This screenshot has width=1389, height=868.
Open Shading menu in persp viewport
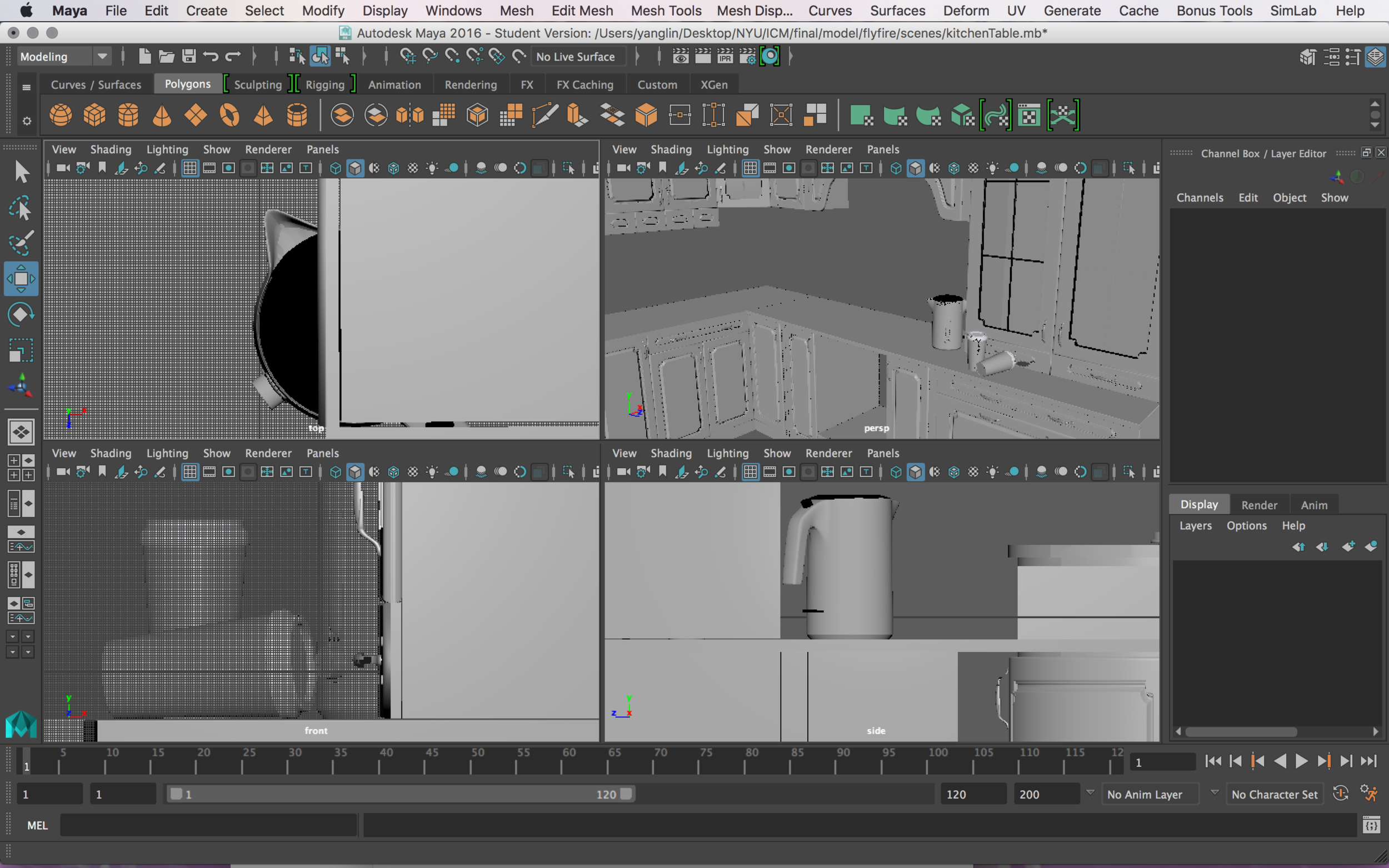(x=671, y=149)
